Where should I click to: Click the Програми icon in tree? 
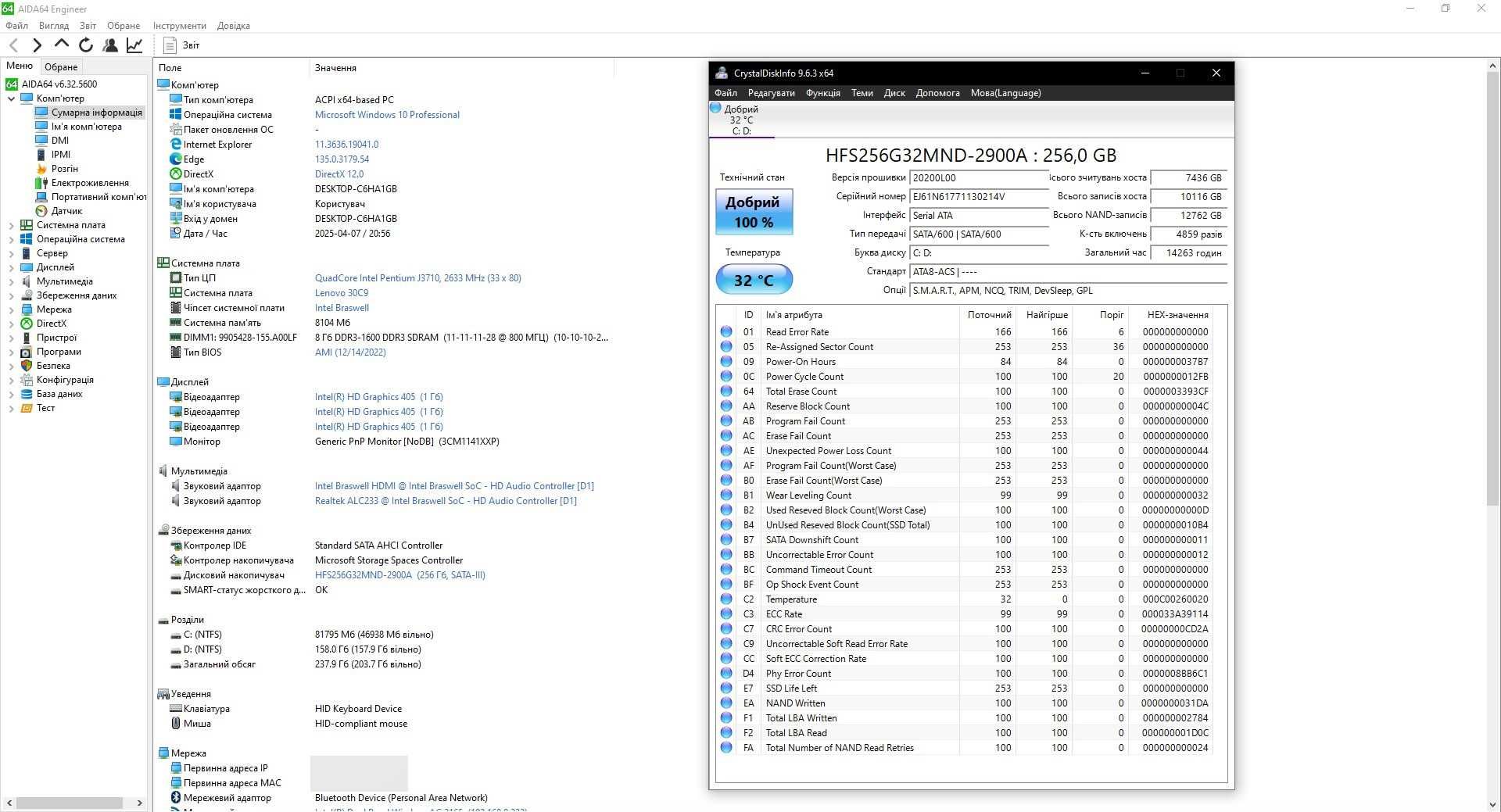(x=27, y=352)
